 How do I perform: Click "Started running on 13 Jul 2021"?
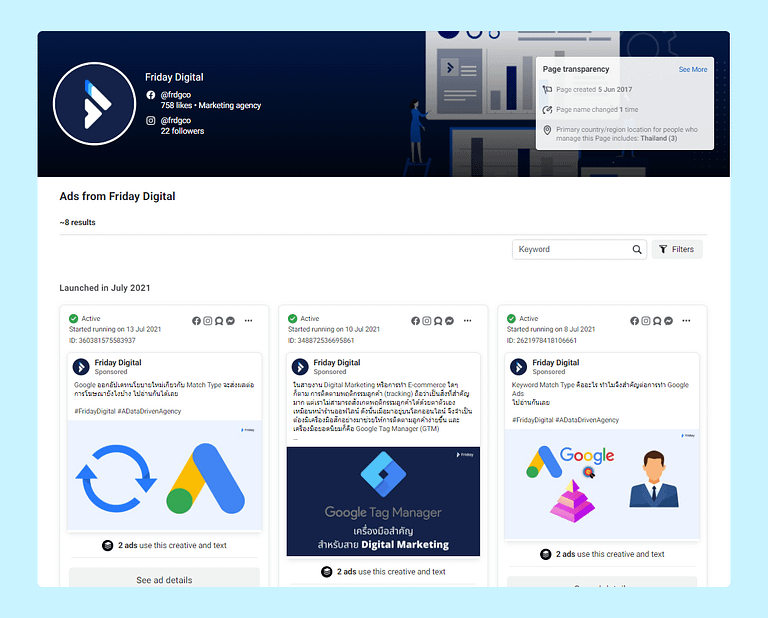115,329
